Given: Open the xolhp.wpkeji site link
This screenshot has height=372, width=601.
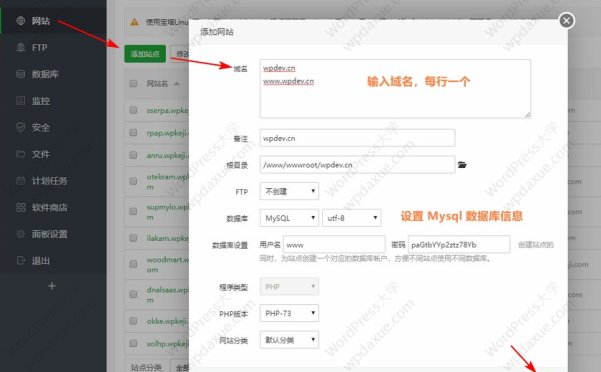Looking at the screenshot, I should 167,343.
